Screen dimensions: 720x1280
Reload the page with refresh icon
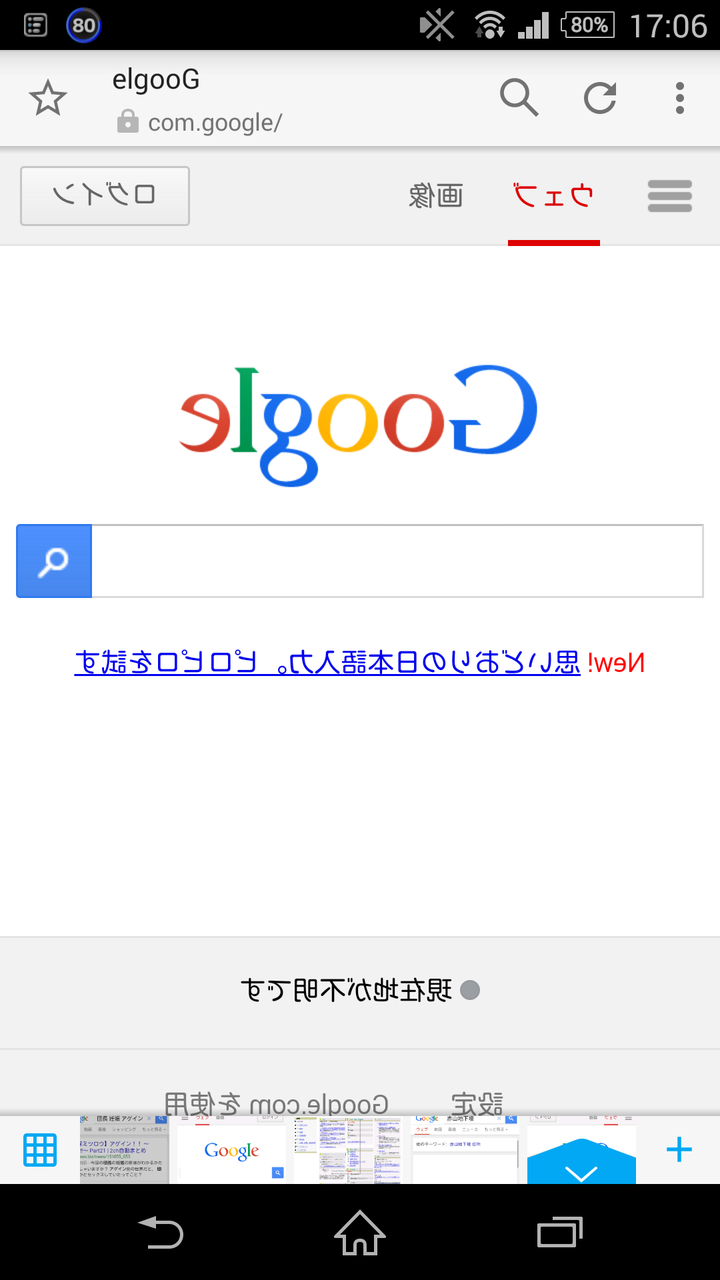[x=600, y=98]
